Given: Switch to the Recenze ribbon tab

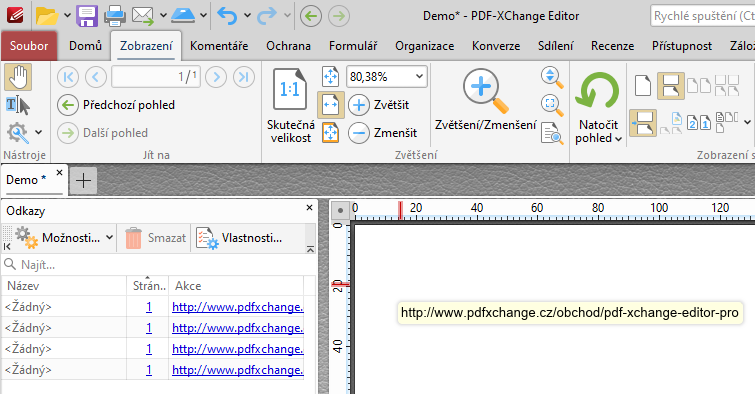Looking at the screenshot, I should pyautogui.click(x=612, y=46).
